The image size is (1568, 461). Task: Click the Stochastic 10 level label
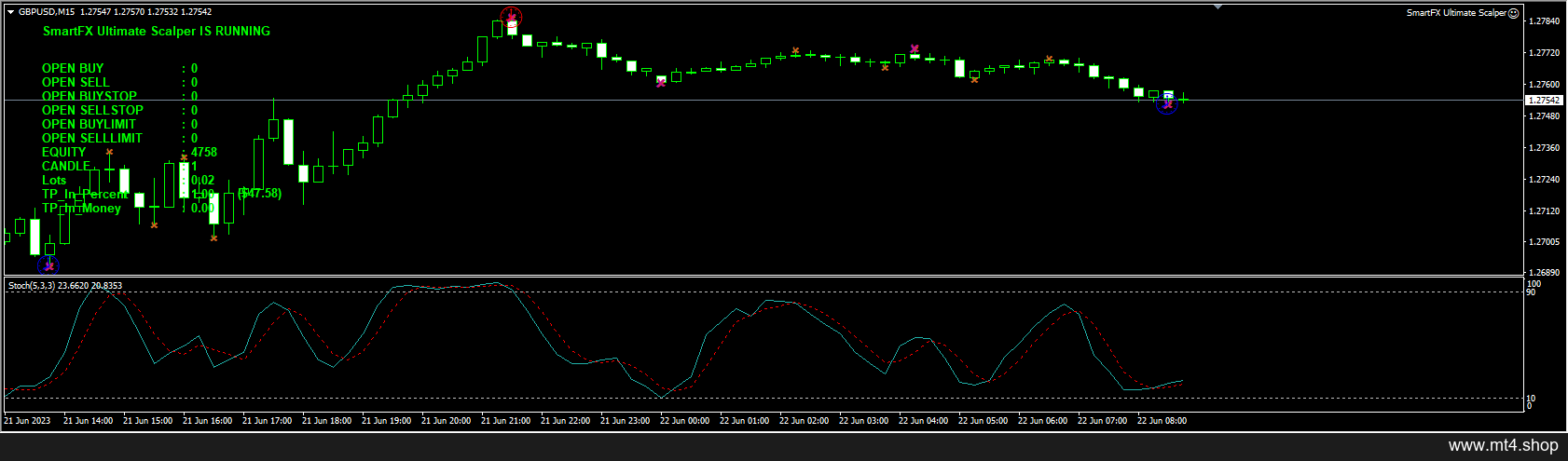tap(1531, 399)
